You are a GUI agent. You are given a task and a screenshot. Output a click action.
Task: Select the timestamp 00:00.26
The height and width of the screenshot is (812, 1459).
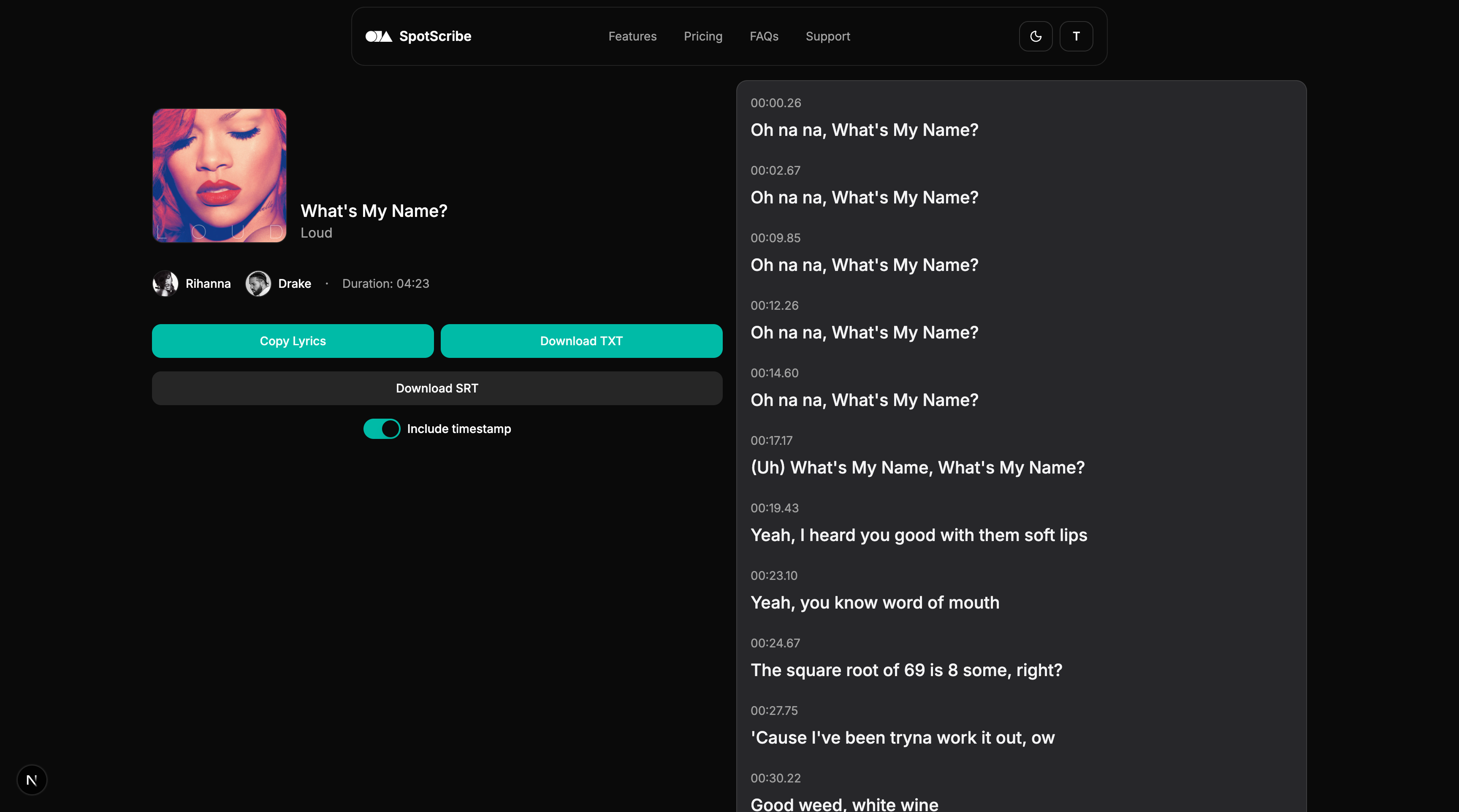[776, 103]
